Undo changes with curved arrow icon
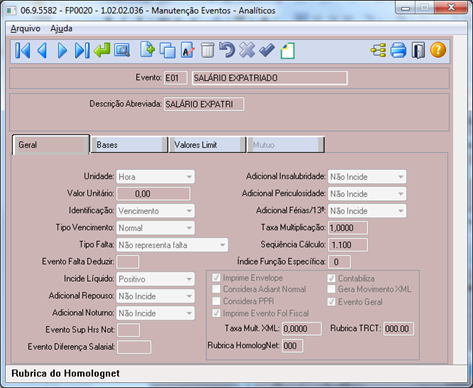473x388 pixels. click(x=227, y=50)
